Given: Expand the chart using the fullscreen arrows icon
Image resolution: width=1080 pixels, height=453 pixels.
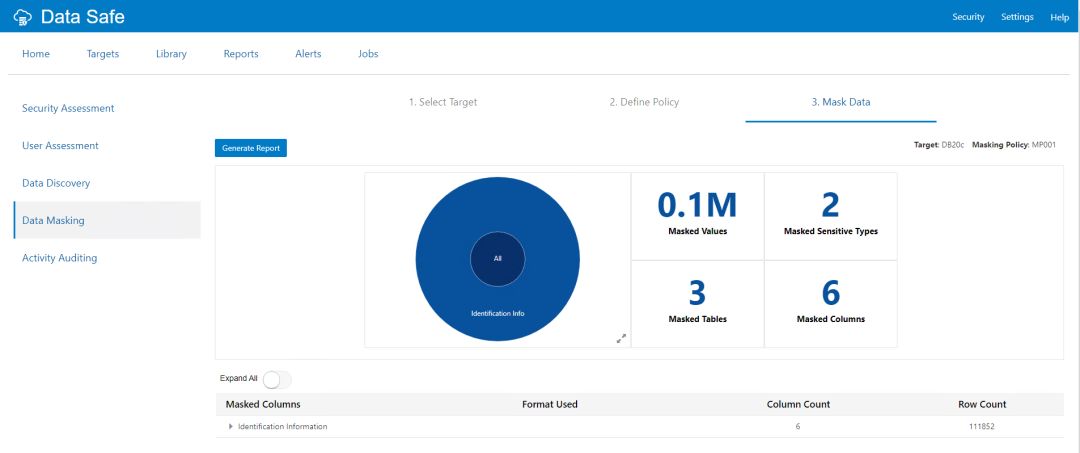Looking at the screenshot, I should pos(621,338).
